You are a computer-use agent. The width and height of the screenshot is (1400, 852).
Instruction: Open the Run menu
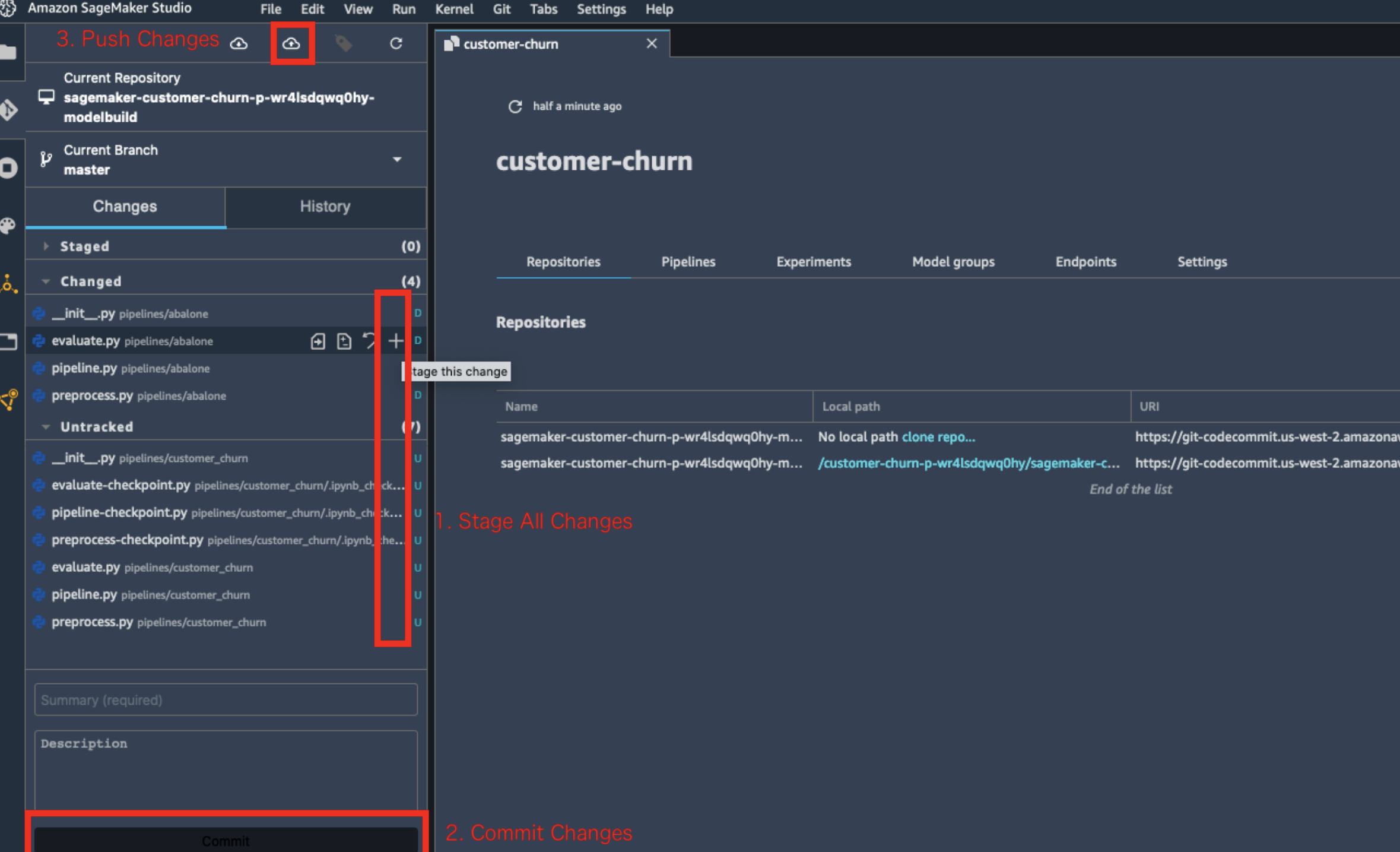(x=404, y=9)
